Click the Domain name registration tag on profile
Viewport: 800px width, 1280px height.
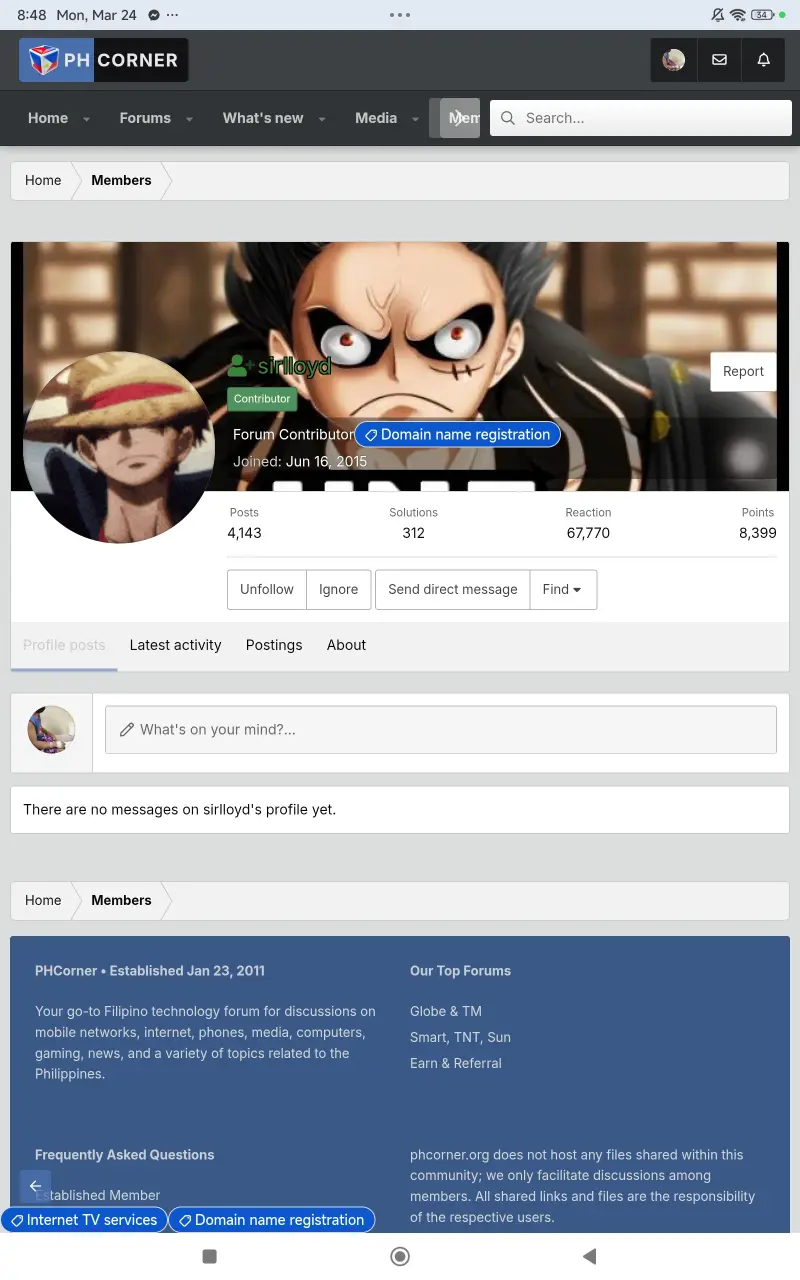coord(458,435)
